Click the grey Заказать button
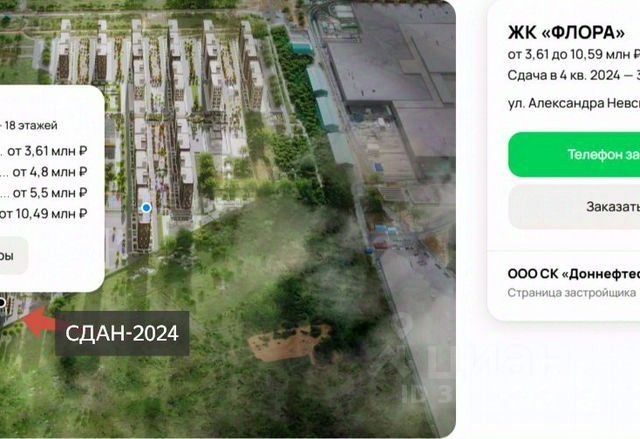The height and width of the screenshot is (439, 640). 574,206
